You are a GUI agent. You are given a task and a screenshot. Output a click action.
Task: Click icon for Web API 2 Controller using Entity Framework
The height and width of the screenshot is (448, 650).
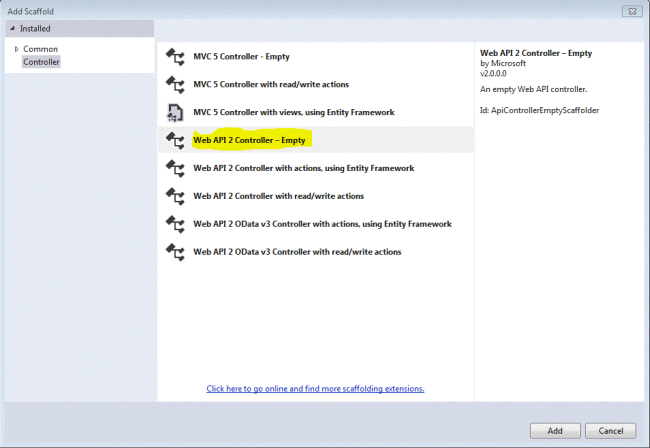click(x=175, y=168)
